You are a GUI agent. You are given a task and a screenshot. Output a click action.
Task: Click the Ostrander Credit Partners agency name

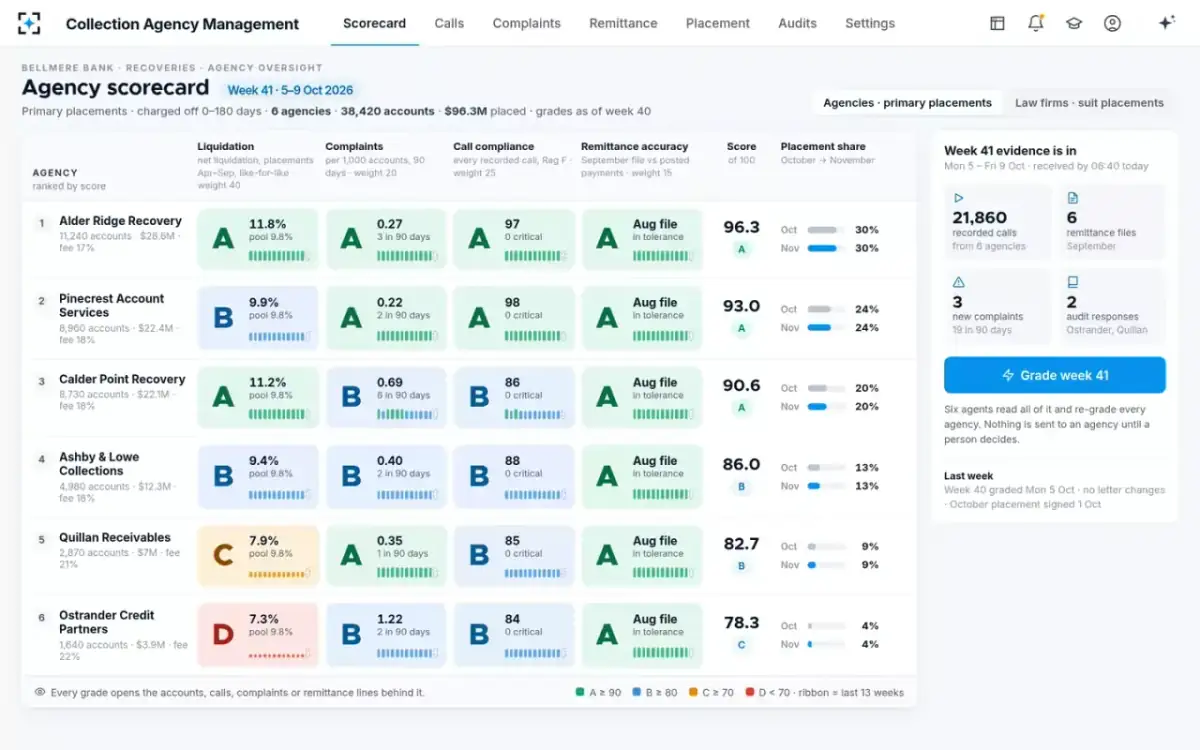click(x=107, y=622)
